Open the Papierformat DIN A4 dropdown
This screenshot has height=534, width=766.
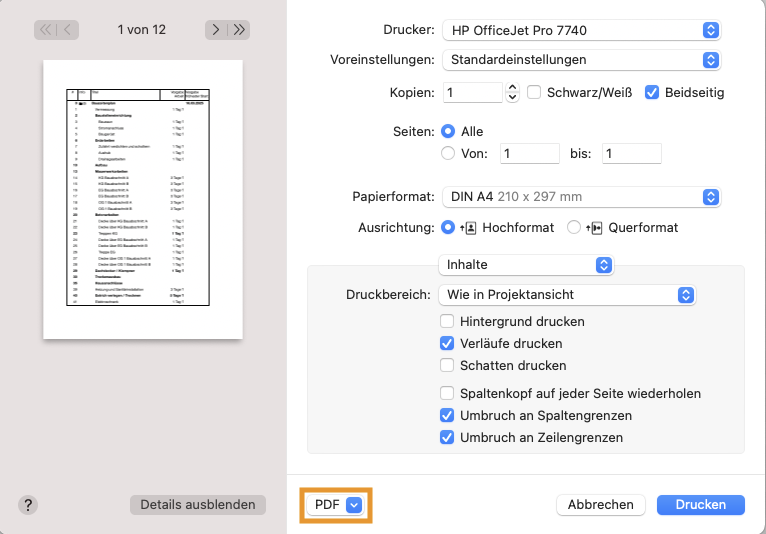pyautogui.click(x=581, y=197)
